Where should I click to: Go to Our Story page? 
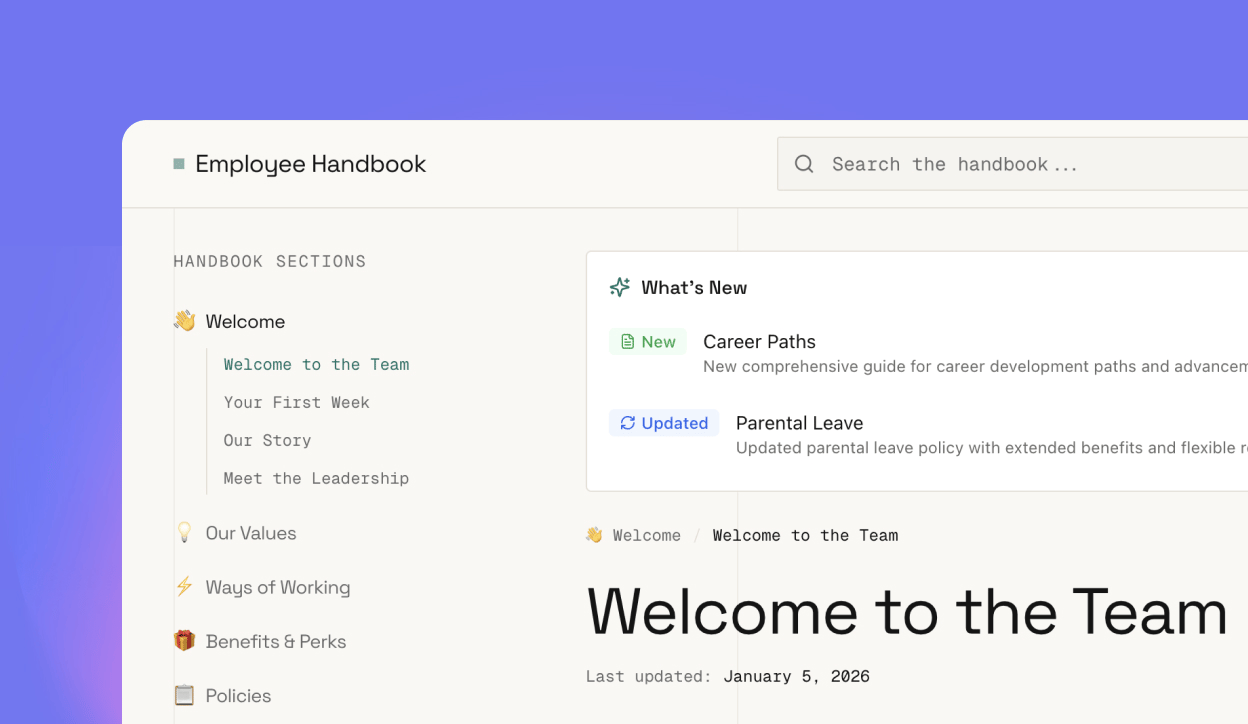tap(267, 440)
